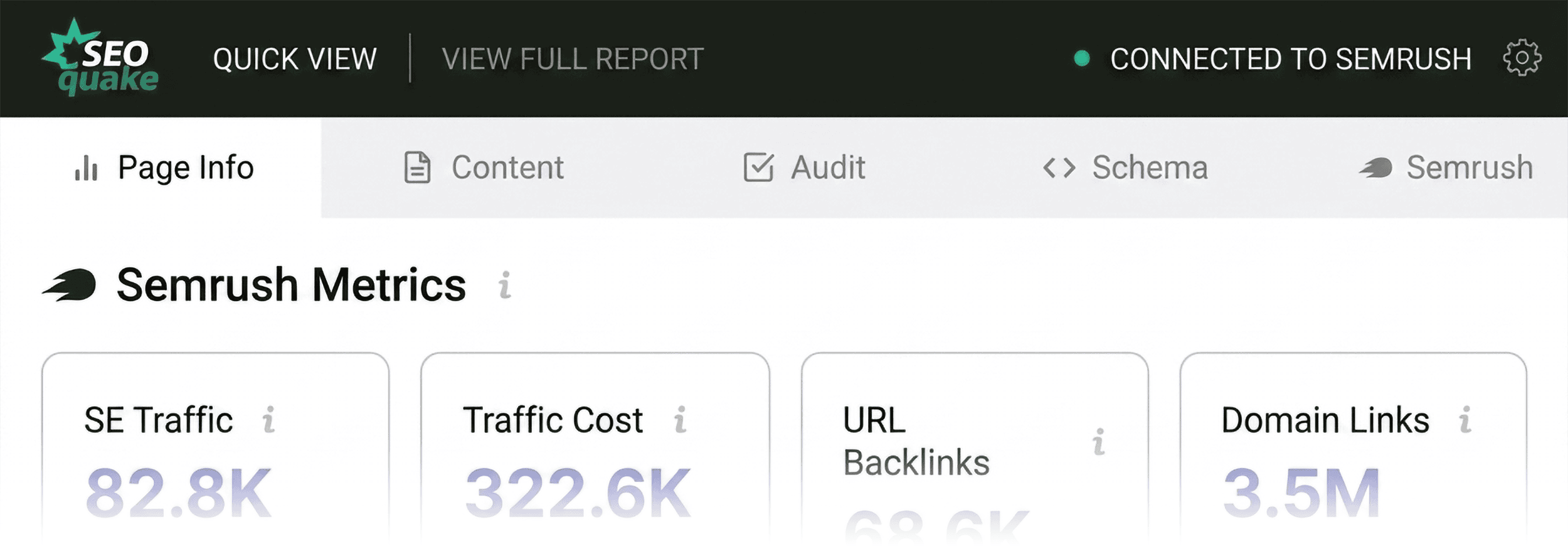
Task: Click the SE Traffic info icon
Action: pos(268,420)
